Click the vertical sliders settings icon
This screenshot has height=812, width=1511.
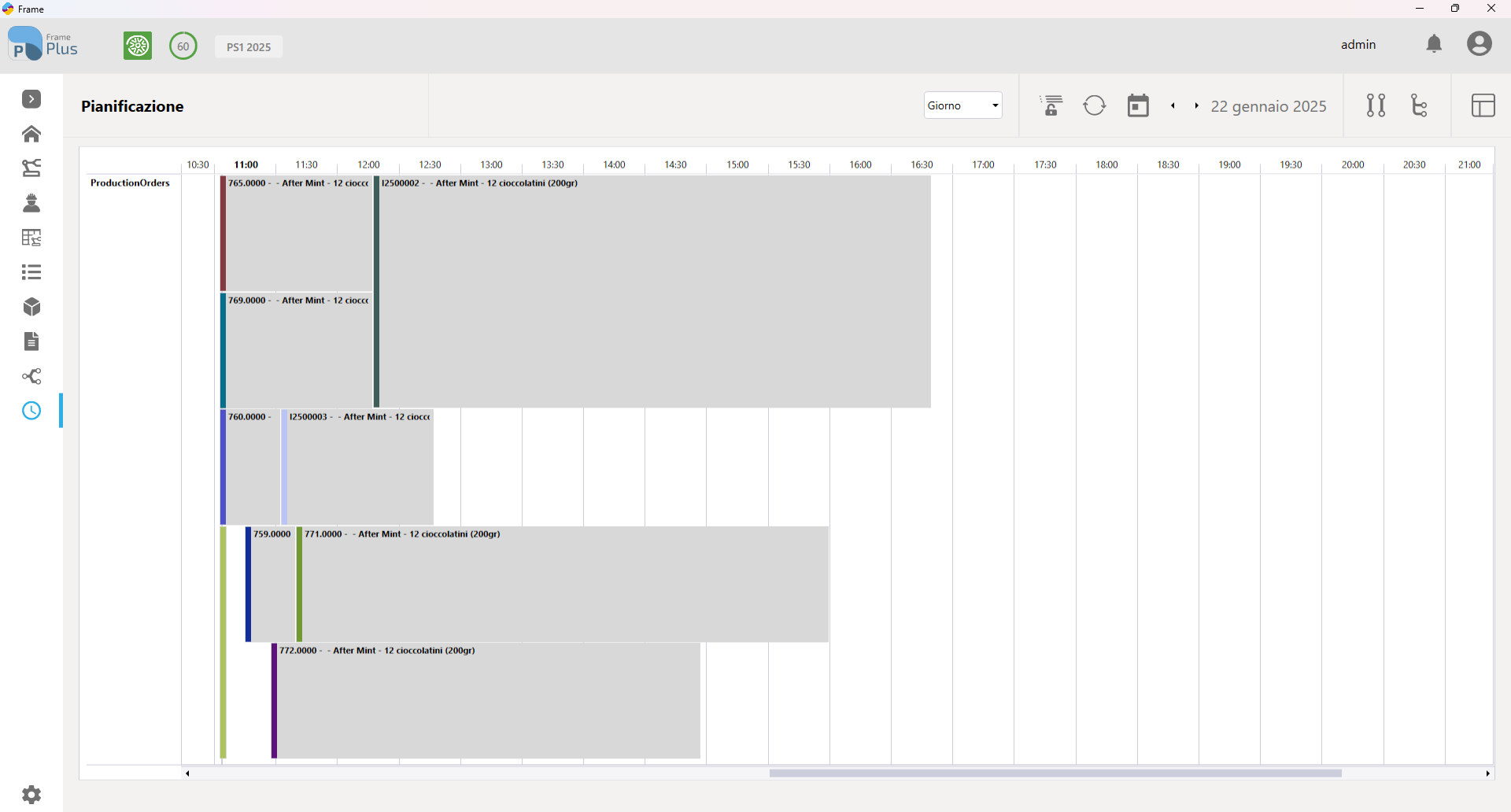pos(1376,105)
